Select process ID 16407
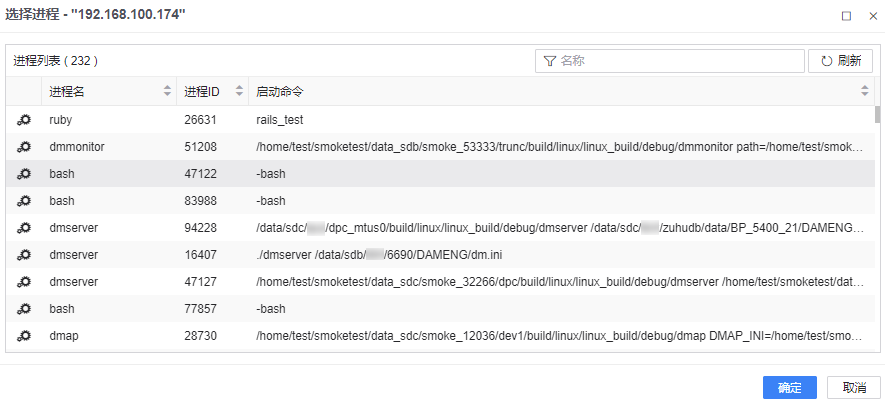 click(x=200, y=255)
